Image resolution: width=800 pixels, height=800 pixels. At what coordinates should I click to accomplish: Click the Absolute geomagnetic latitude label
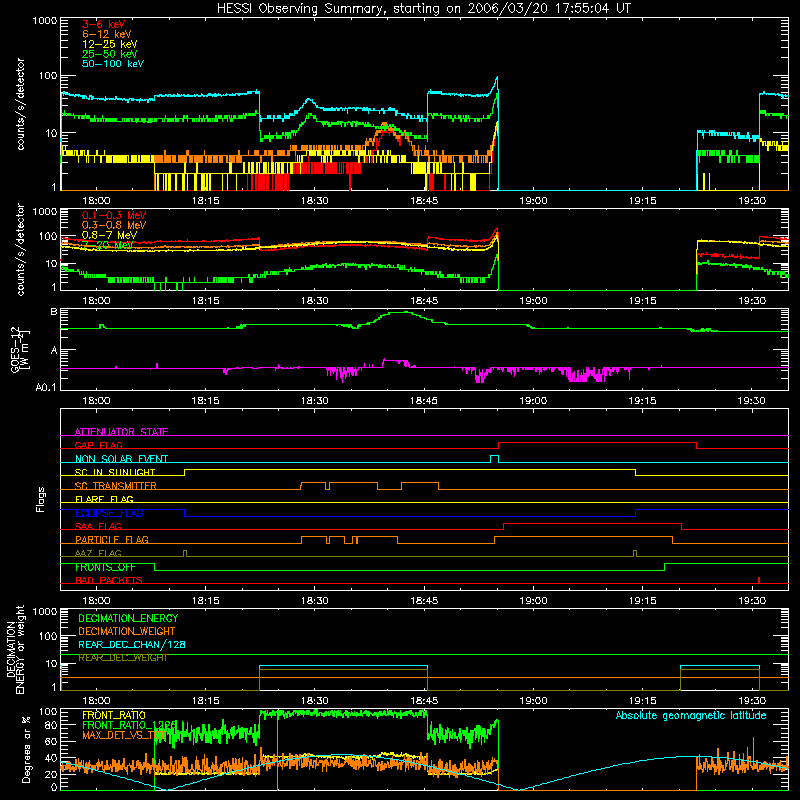[x=691, y=715]
